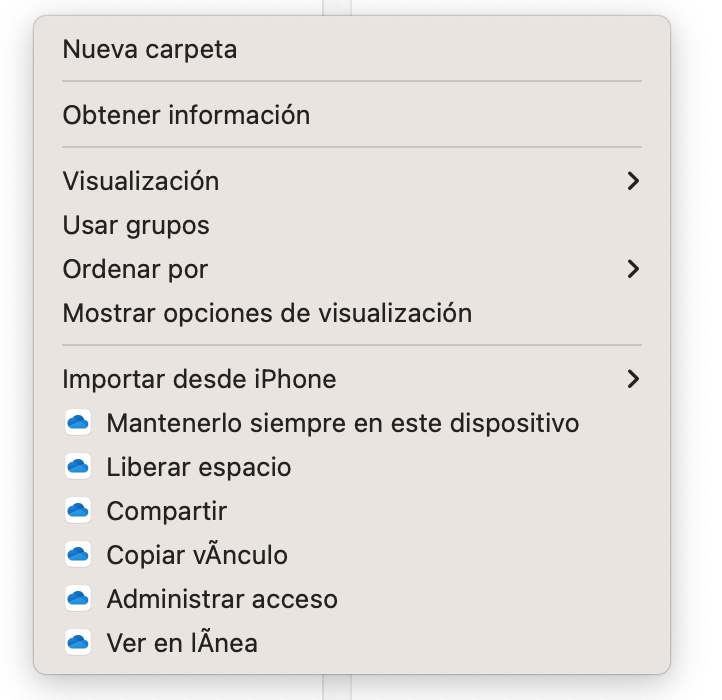Select Nueva carpeta from the context menu

click(x=150, y=49)
